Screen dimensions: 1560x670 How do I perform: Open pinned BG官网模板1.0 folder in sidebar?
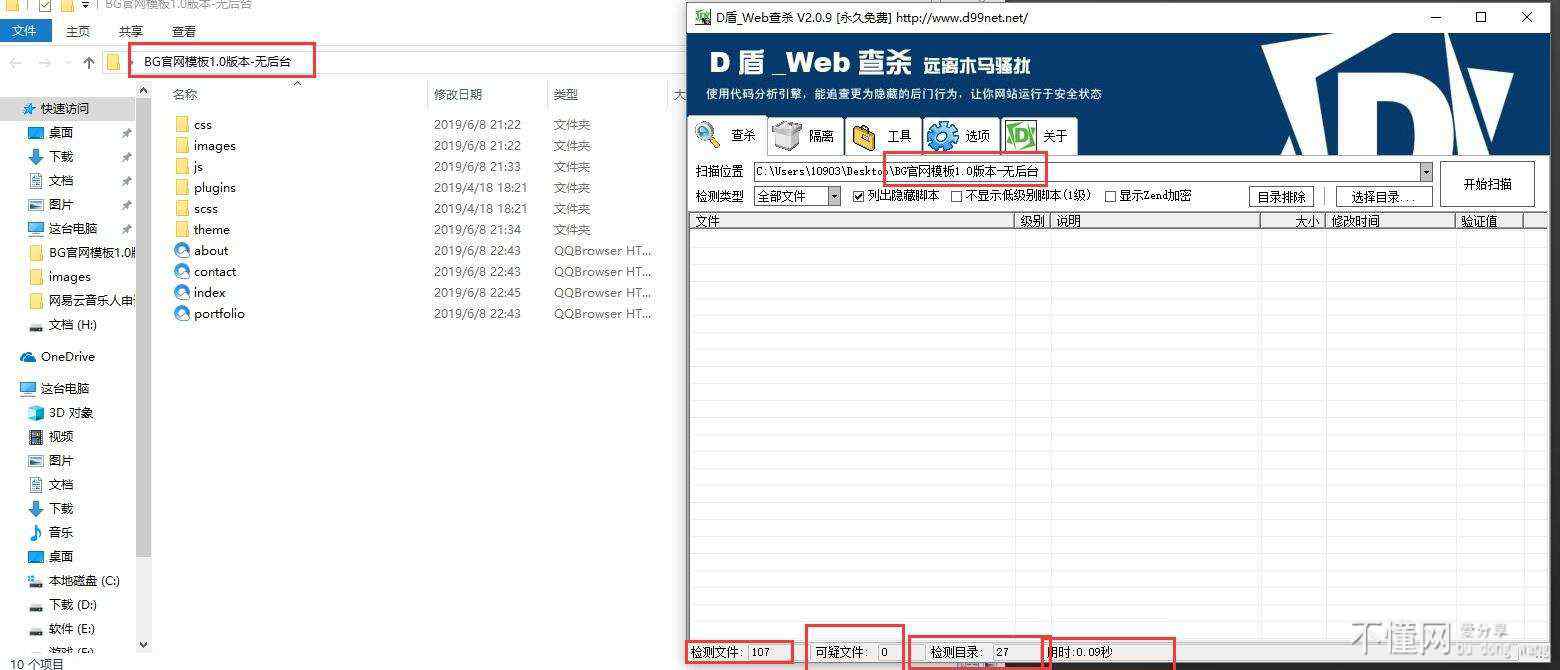coord(91,252)
